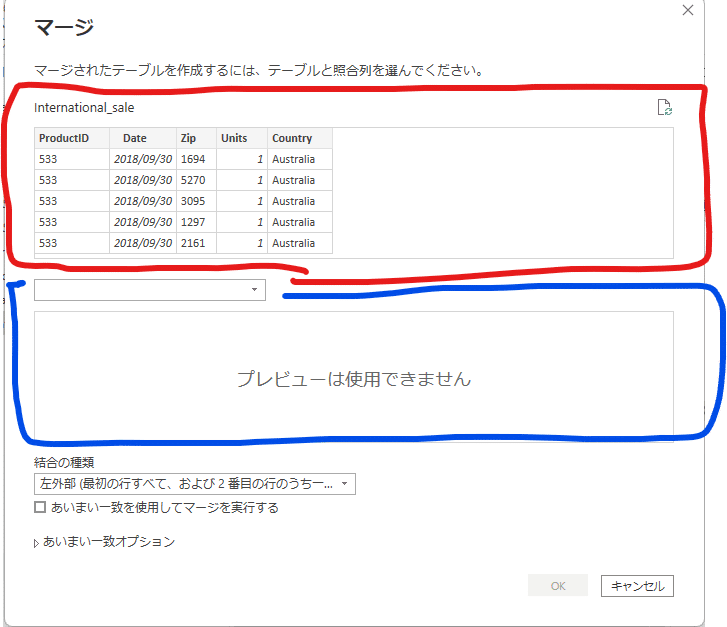The width and height of the screenshot is (727, 627).
Task: Click Australia in the row with Zip 2161
Action: (x=300, y=243)
